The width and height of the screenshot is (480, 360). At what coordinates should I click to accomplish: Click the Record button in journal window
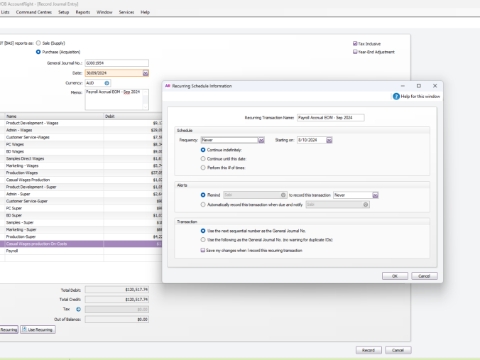coord(368,350)
